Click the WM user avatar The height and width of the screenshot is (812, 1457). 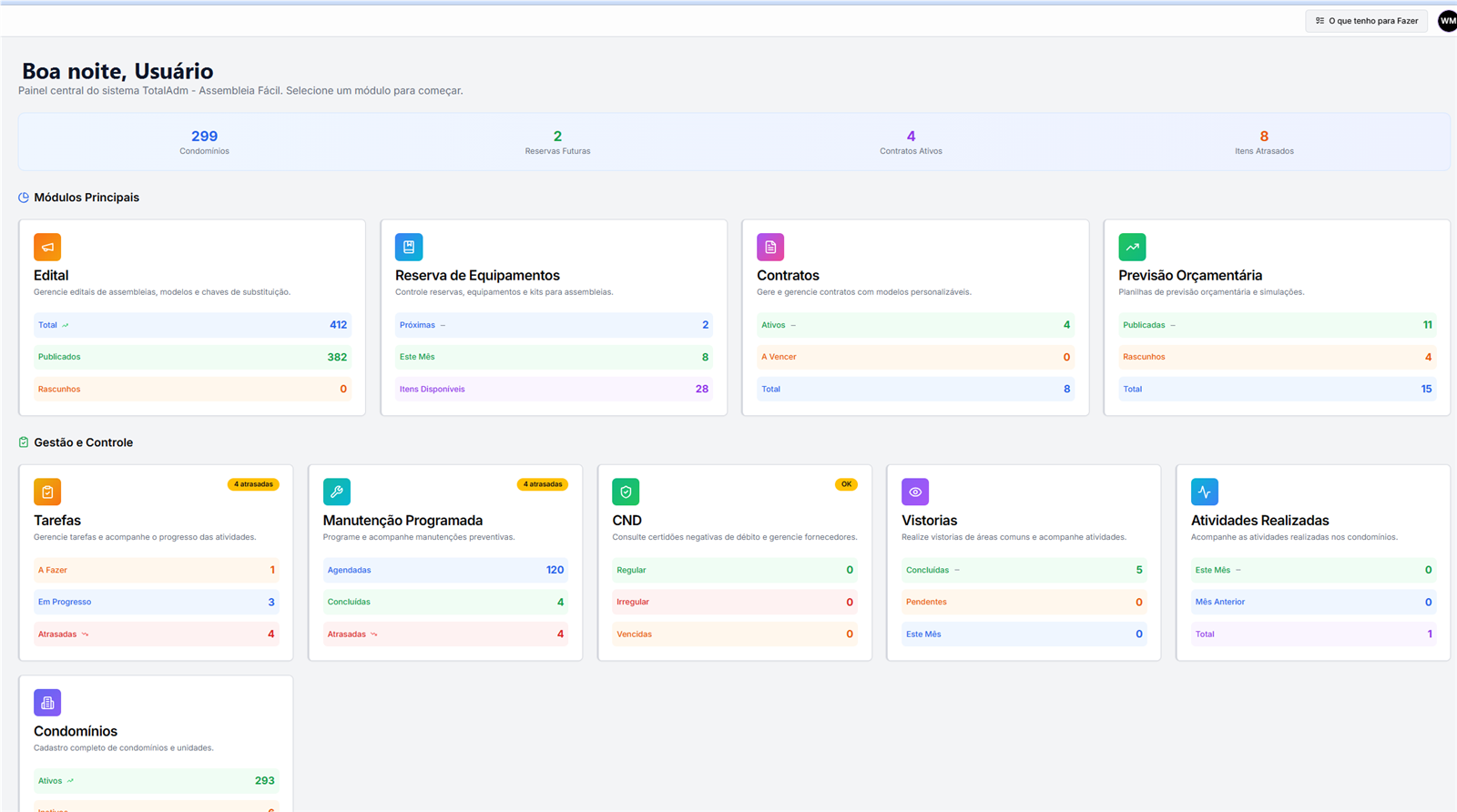pos(1447,21)
